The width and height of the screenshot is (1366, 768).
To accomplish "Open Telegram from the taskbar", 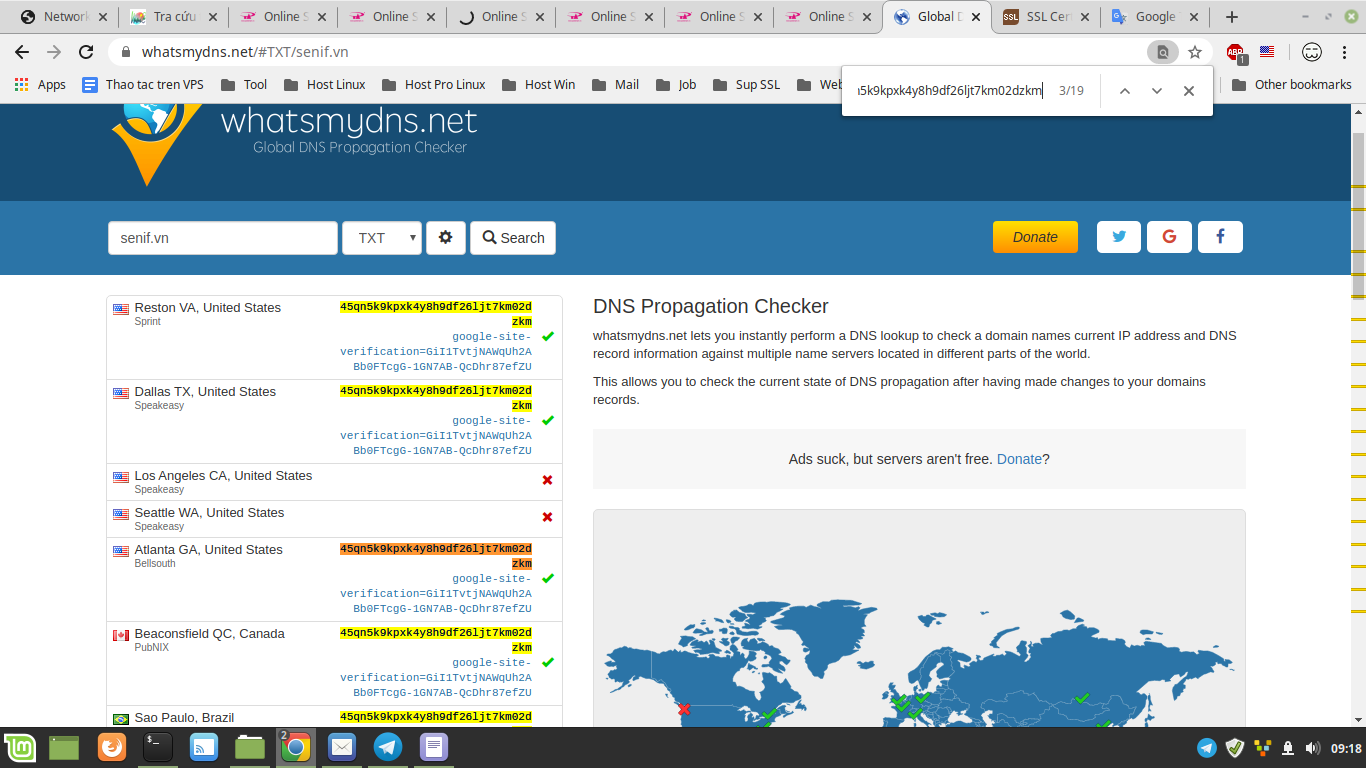I will [388, 747].
